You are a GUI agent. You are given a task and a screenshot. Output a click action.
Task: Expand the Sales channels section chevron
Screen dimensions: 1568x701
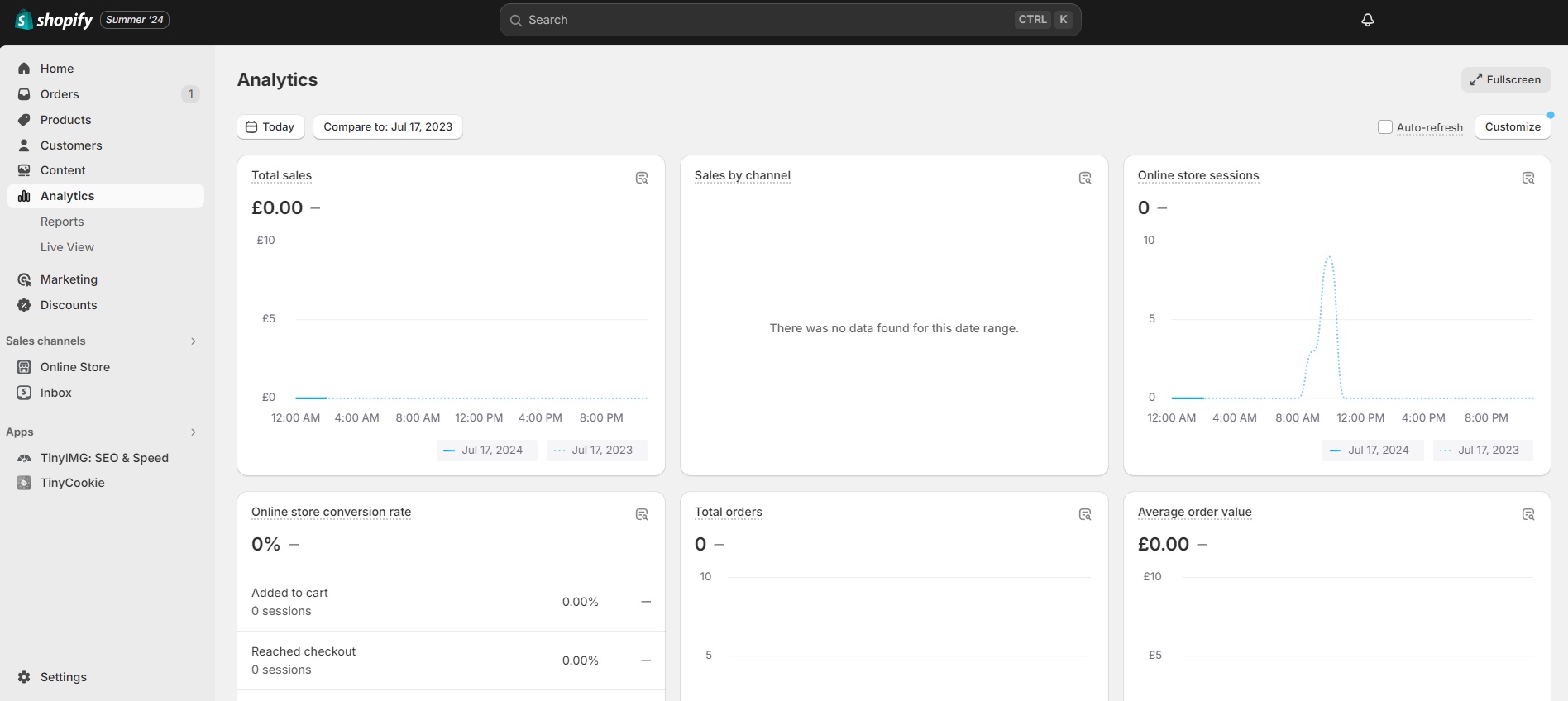[194, 341]
